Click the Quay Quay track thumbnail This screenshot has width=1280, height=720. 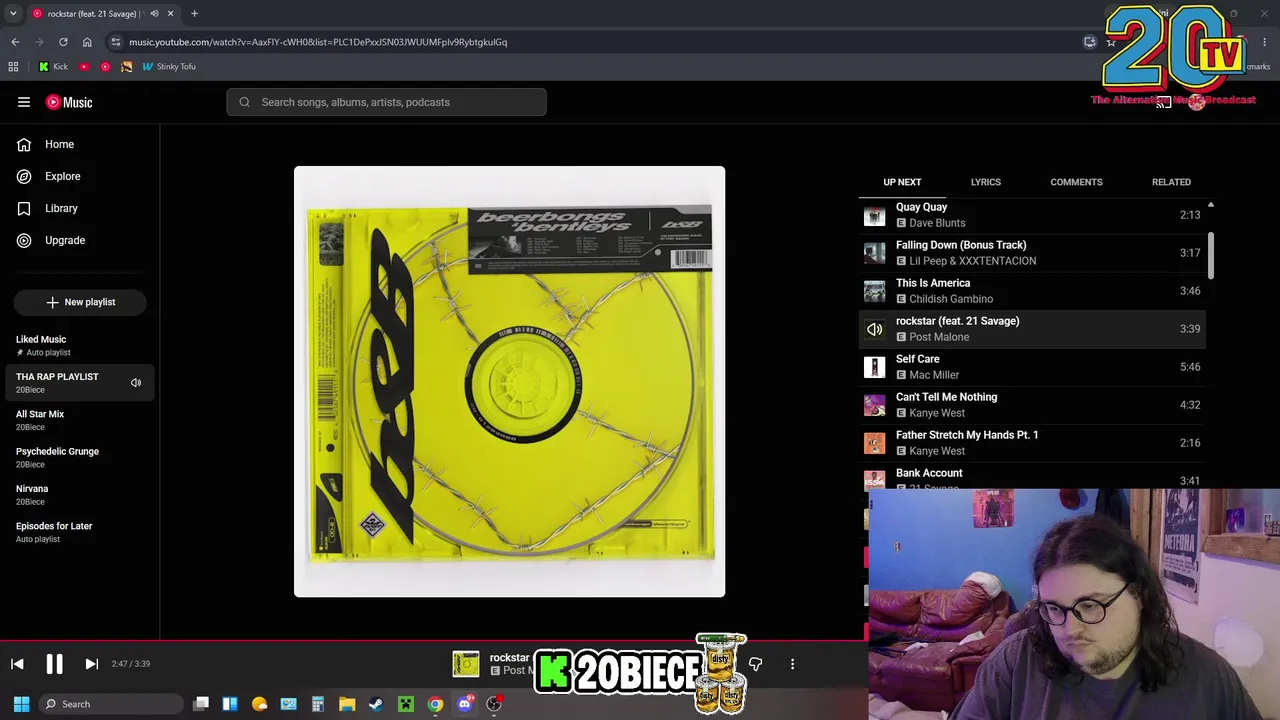point(875,215)
